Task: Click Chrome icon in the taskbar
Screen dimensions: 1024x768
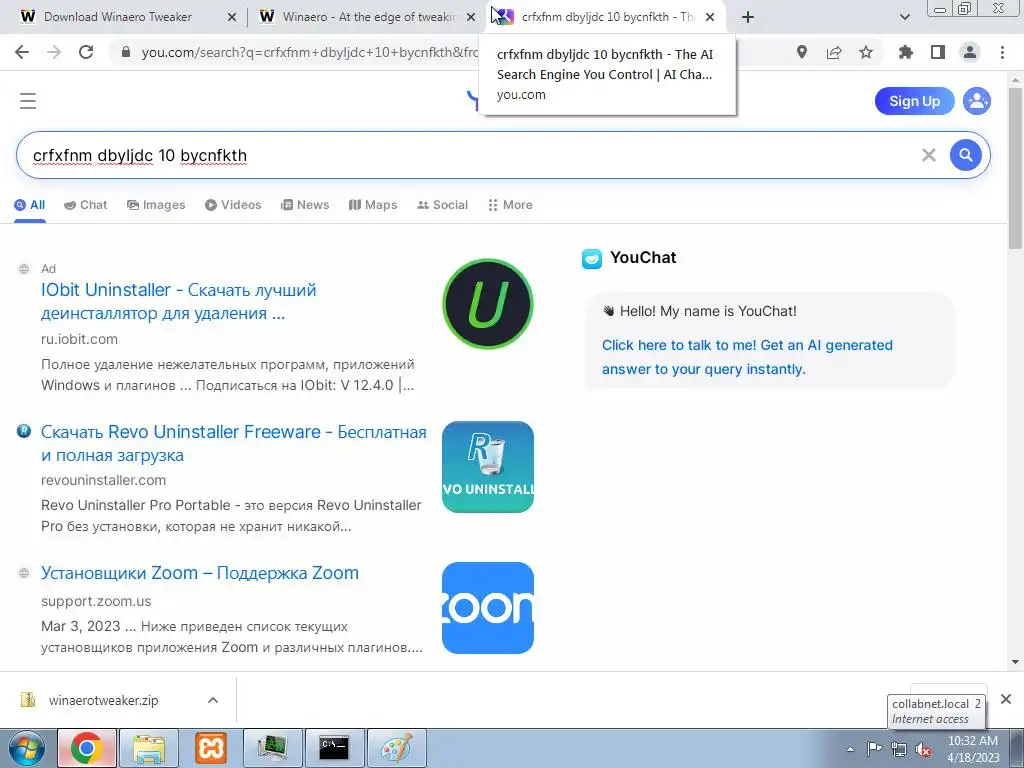Action: pyautogui.click(x=87, y=748)
